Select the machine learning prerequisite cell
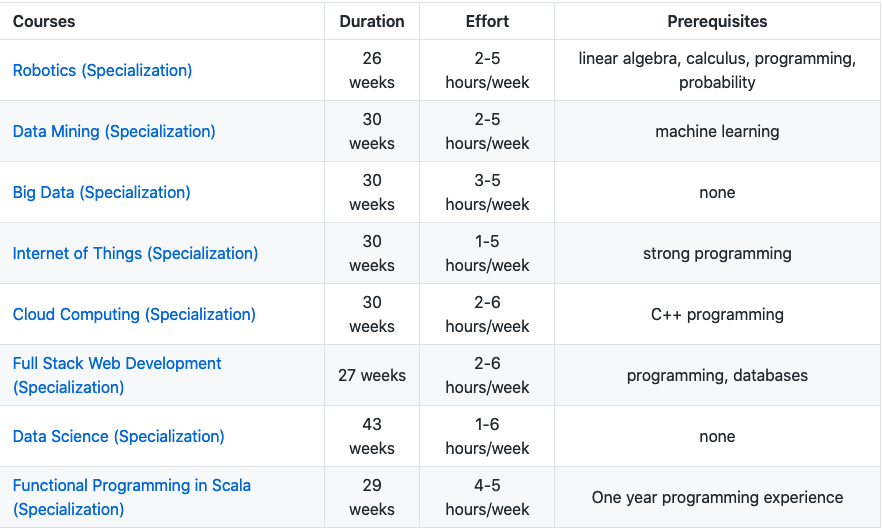 click(717, 131)
